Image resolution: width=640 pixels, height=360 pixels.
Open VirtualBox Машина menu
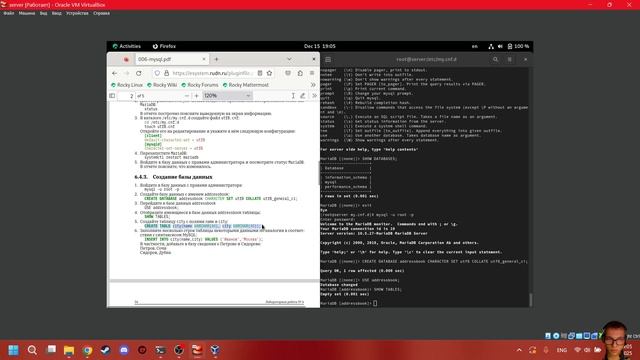[27, 13]
